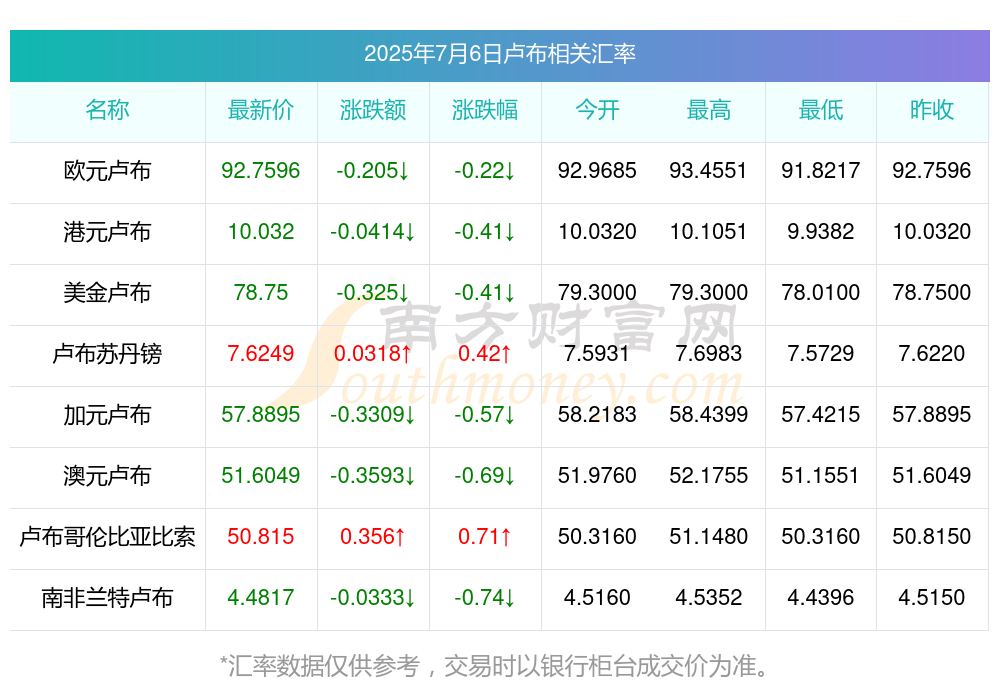The width and height of the screenshot is (1000, 698).
Task: Click low value 9.9382
Action: coord(821,232)
